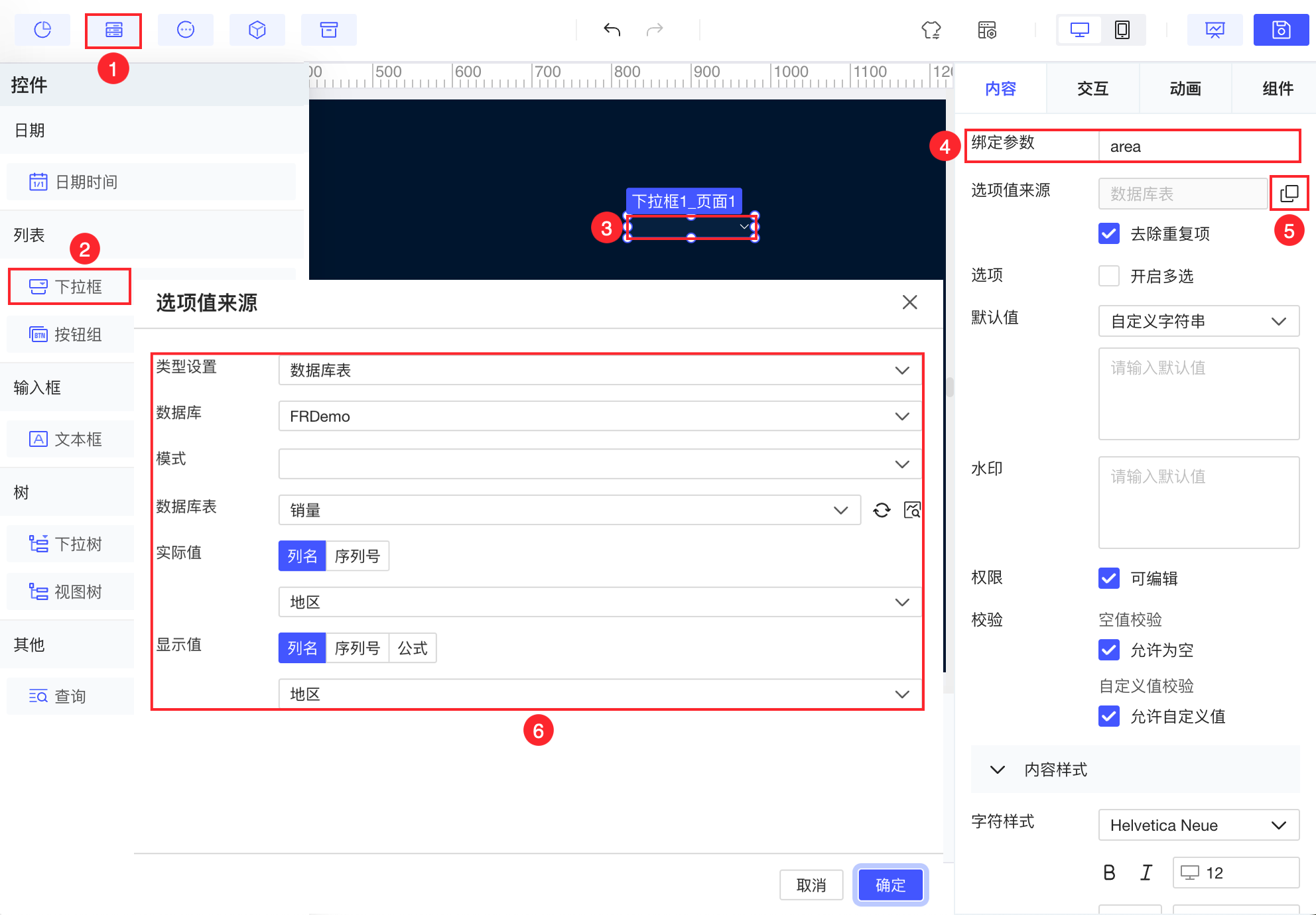Enable 开启多选 checkbox
This screenshot has height=915, width=1316.
click(1109, 276)
